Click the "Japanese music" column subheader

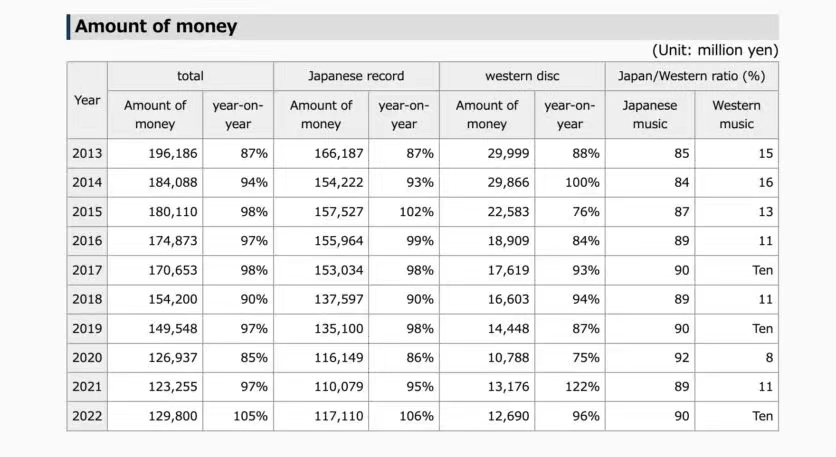tap(650, 114)
